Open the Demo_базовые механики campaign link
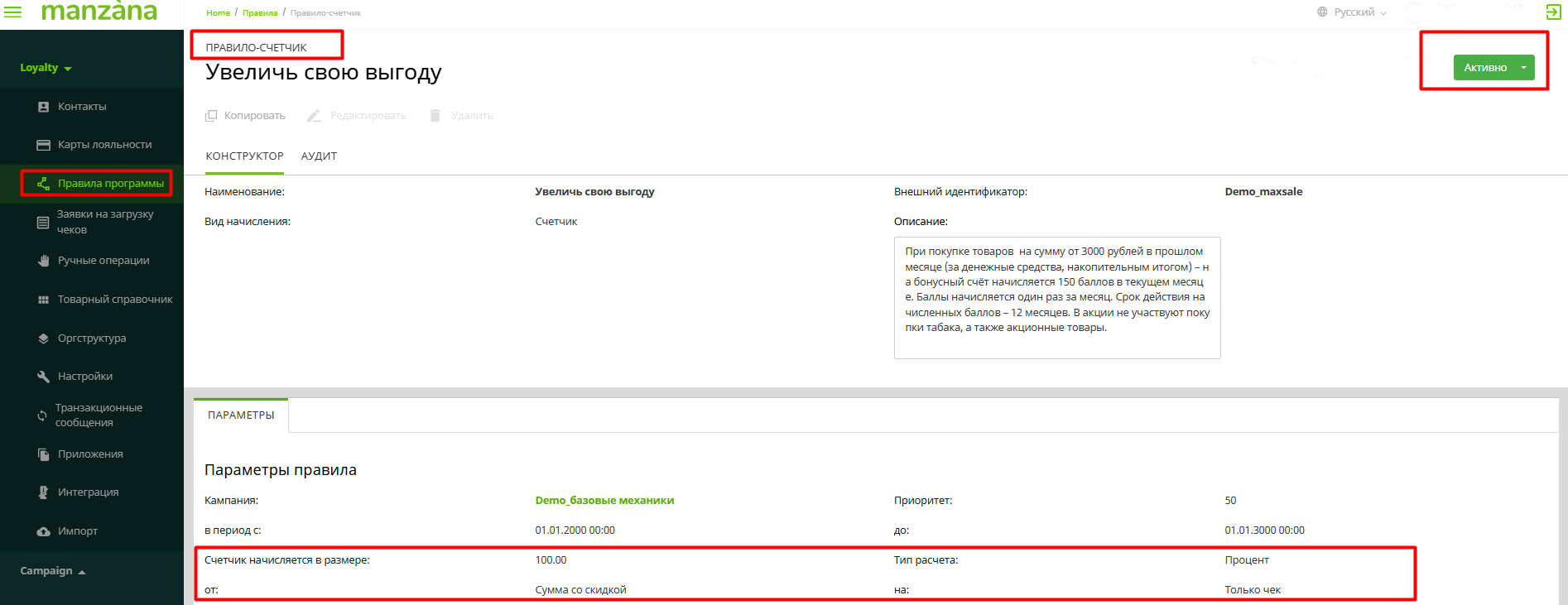 coord(604,501)
